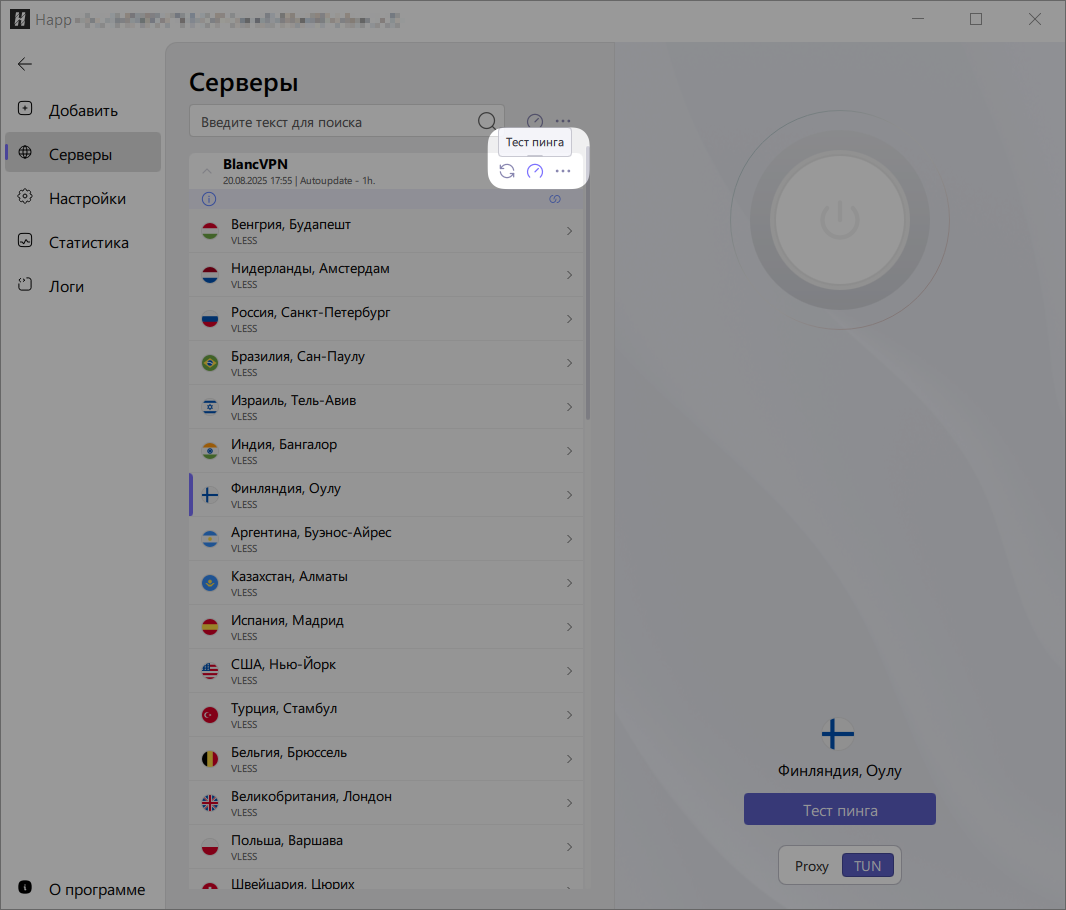Screen dimensions: 1066x910
Task: Refresh the BlancVPN subscription
Action: tap(507, 171)
